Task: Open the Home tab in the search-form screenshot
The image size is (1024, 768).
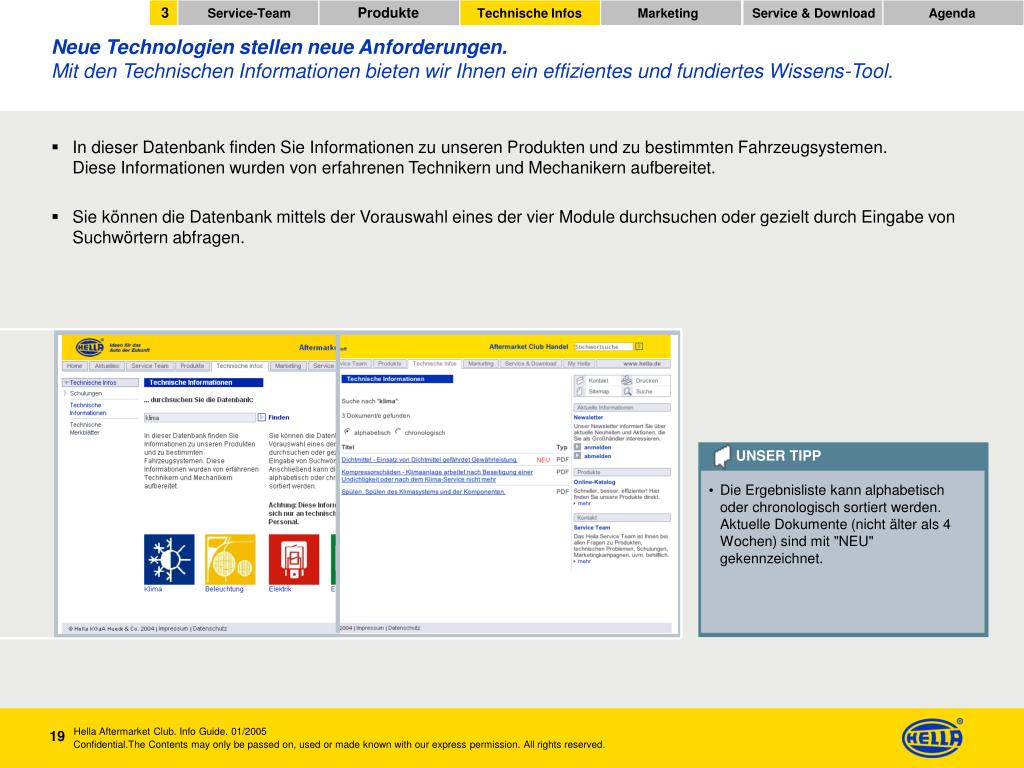Action: [x=74, y=366]
